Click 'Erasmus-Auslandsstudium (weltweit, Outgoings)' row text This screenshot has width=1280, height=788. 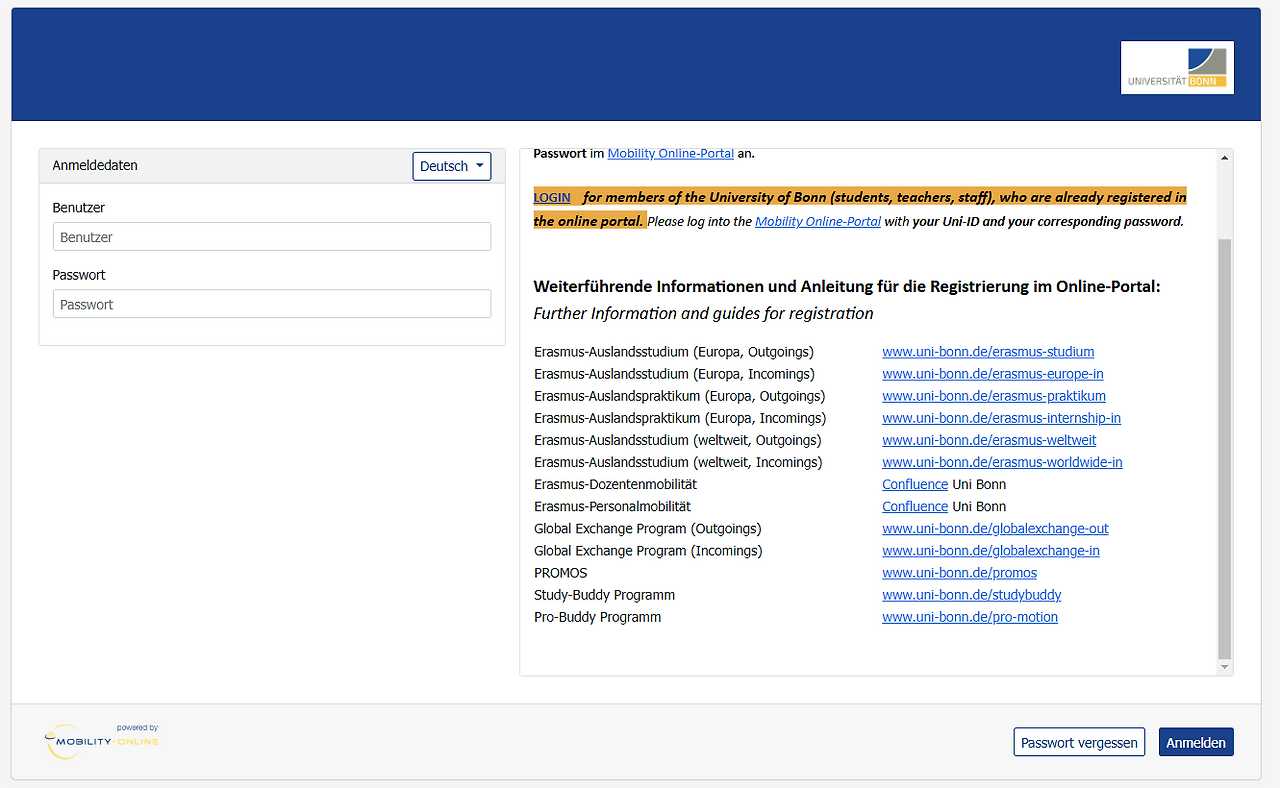678,440
